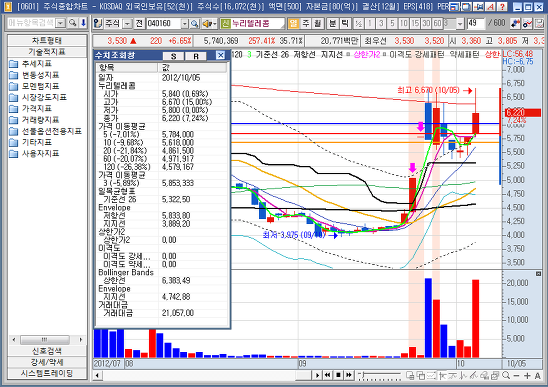Image resolution: width=548 pixels, height=387 pixels.
Task: Toggle the 전 button beside stock code
Action: click(x=139, y=23)
